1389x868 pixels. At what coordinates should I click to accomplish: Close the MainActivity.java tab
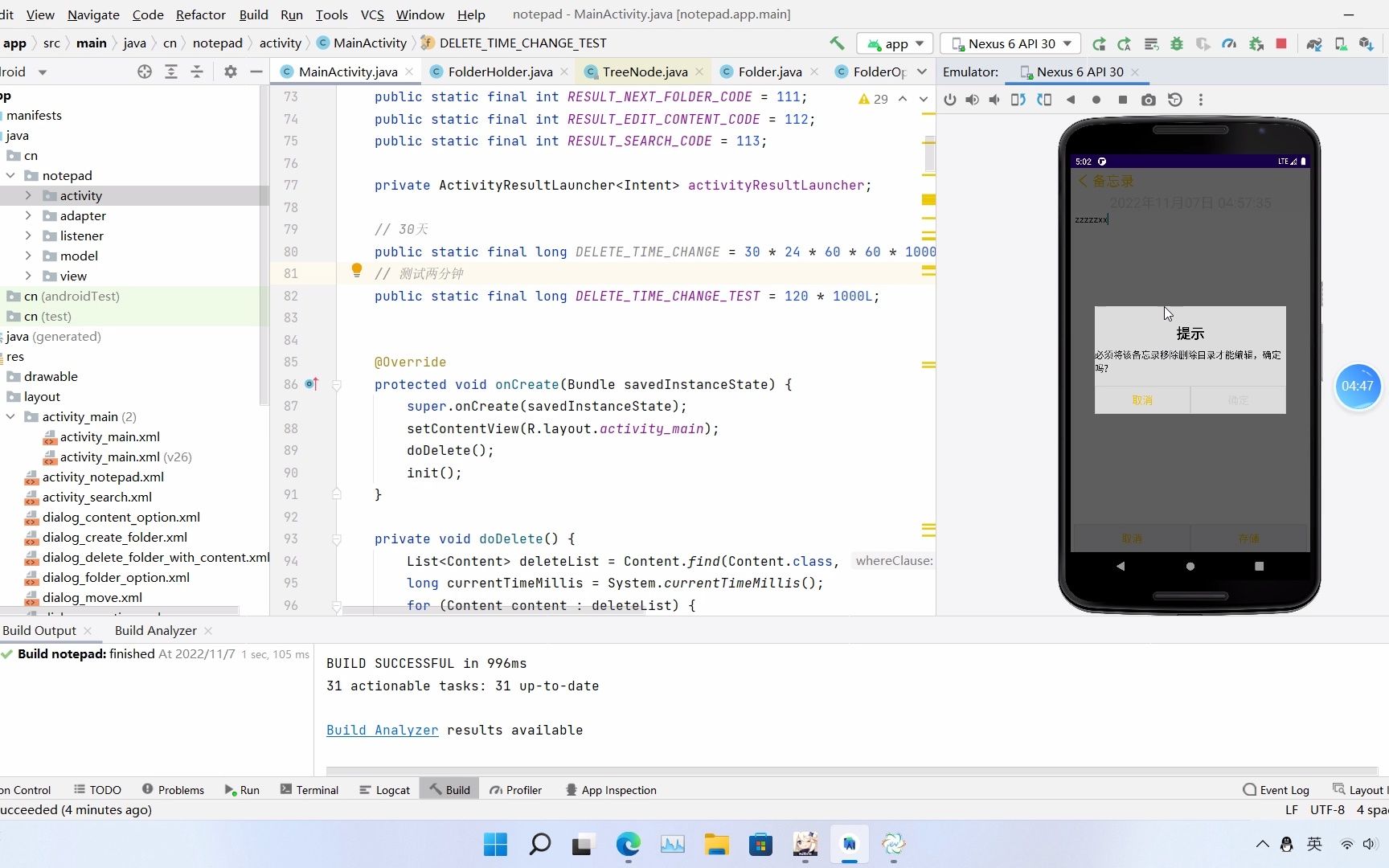pos(409,72)
